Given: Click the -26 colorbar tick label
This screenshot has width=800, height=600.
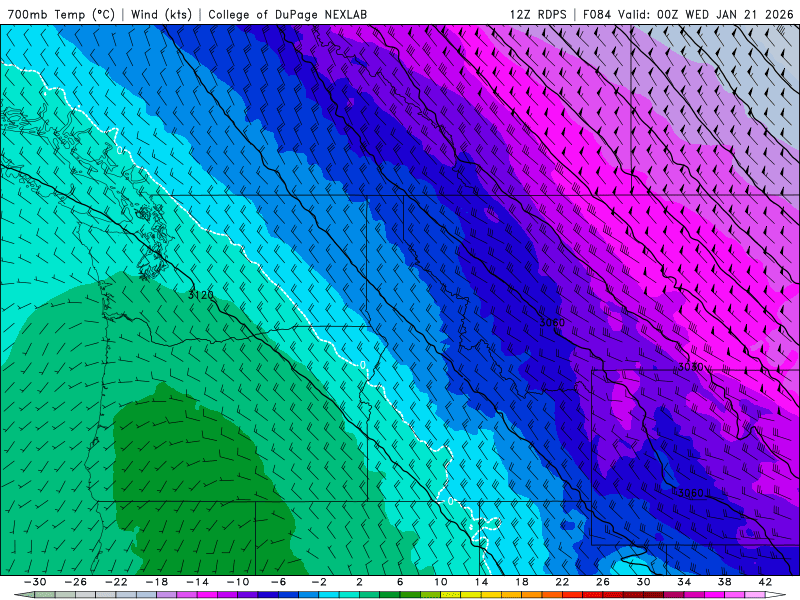Looking at the screenshot, I should pos(76,582).
